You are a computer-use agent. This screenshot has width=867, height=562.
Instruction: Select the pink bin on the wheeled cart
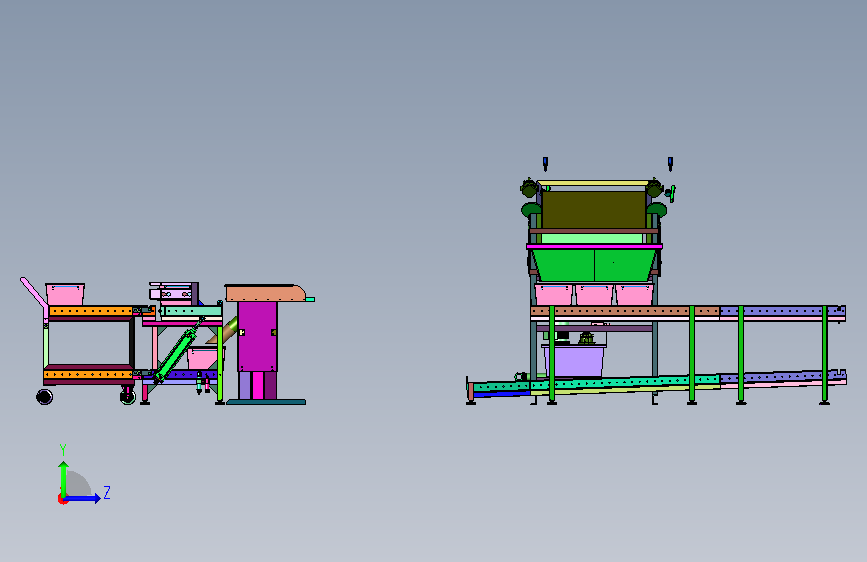(65, 294)
